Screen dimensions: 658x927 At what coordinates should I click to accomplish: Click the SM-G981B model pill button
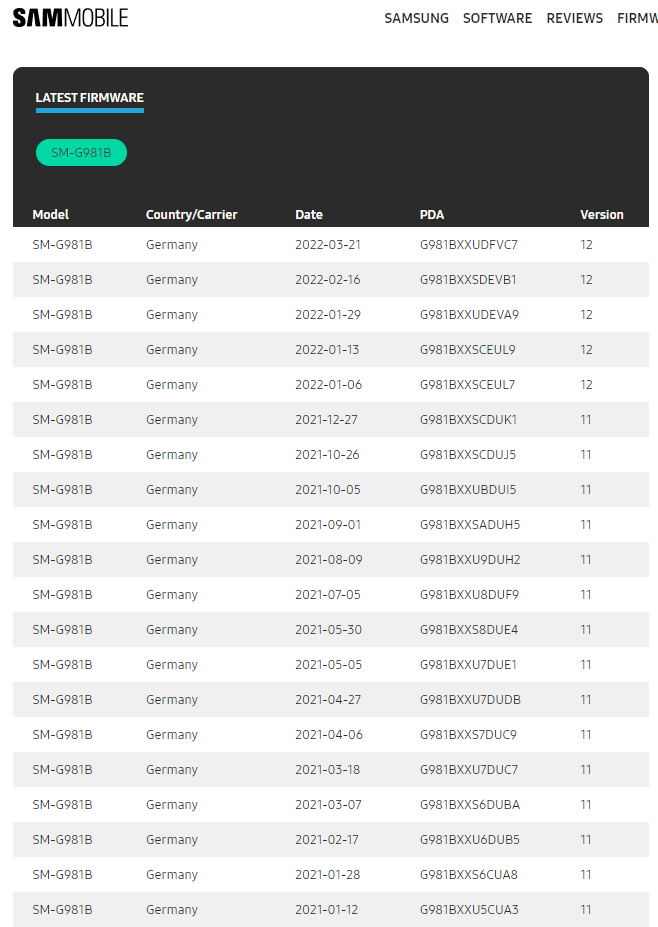coord(82,153)
